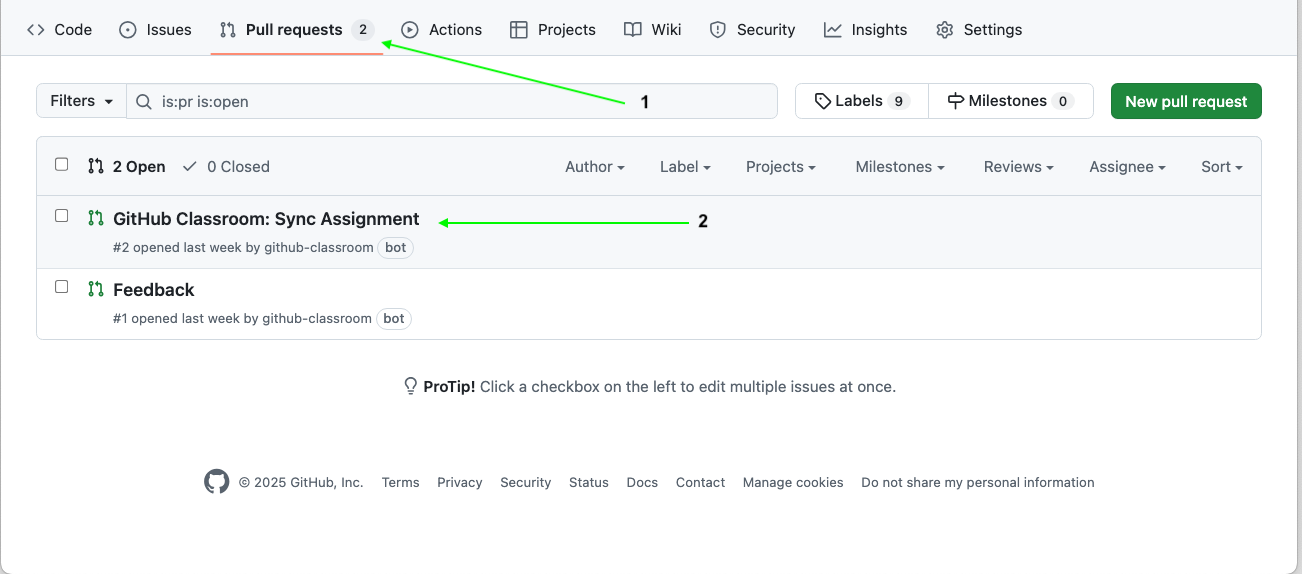This screenshot has width=1302, height=574.
Task: Open the Security tab
Action: pyautogui.click(x=752, y=30)
